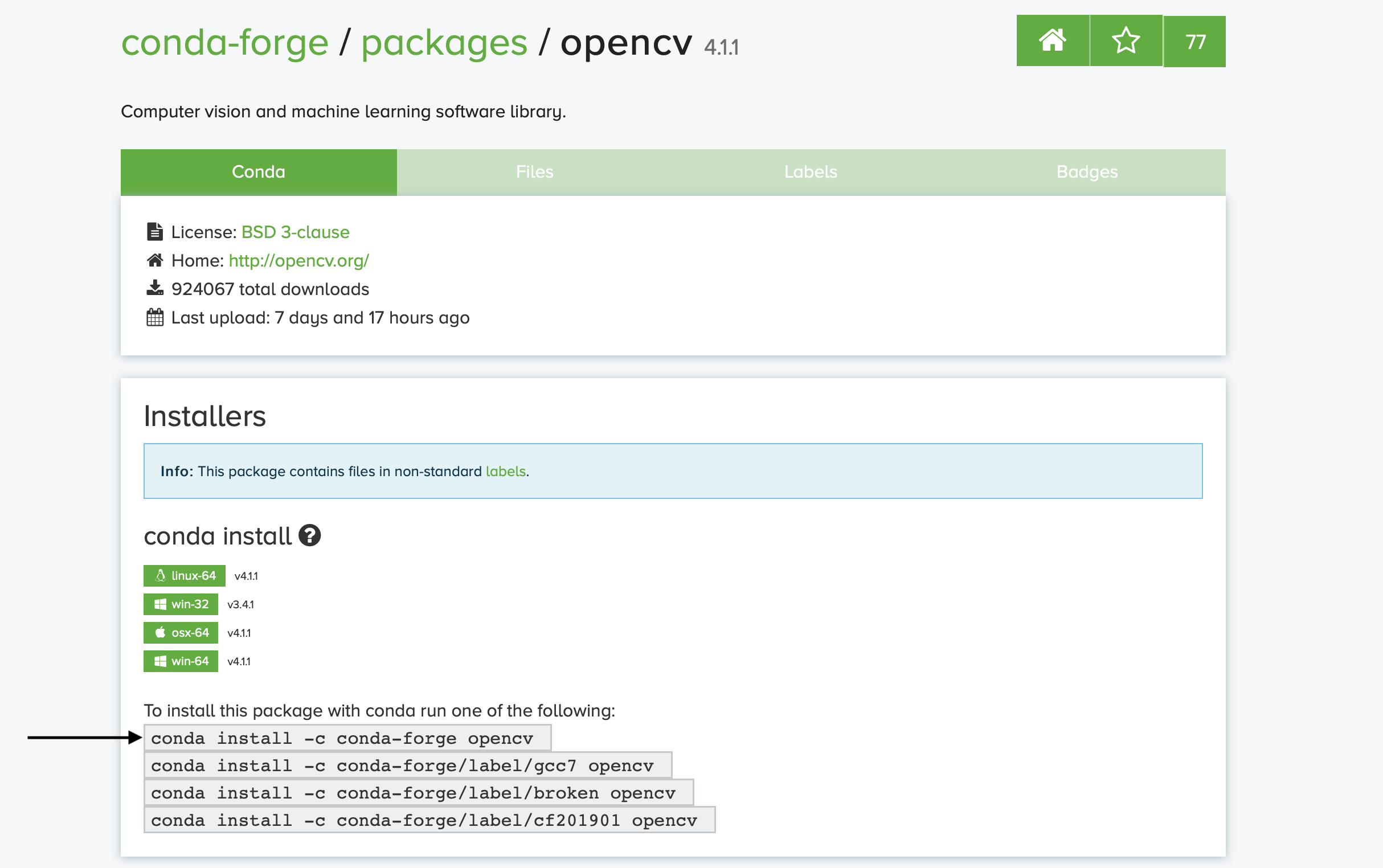The image size is (1383, 868).
Task: Select the win-64 platform badge
Action: coord(181,661)
